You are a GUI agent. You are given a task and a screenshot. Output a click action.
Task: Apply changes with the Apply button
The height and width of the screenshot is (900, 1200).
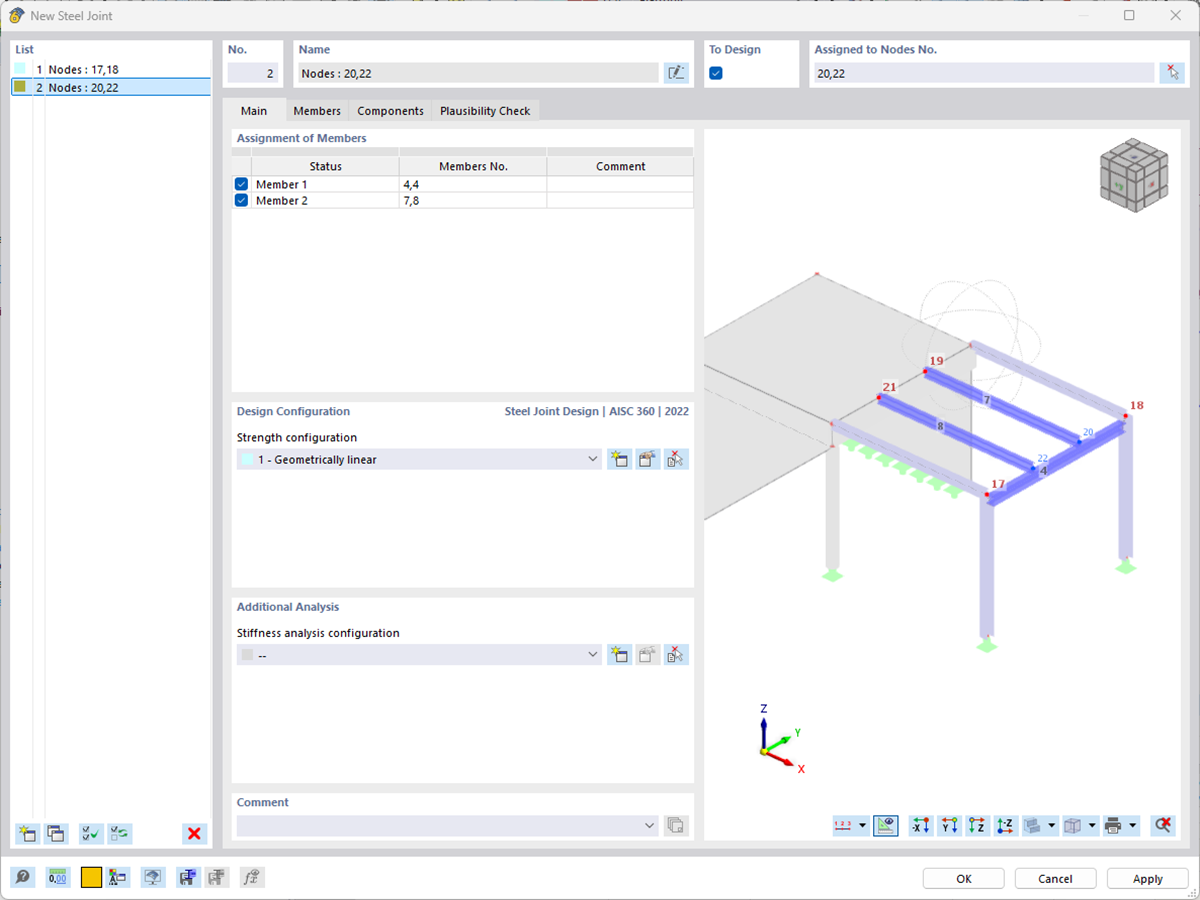click(x=1147, y=878)
